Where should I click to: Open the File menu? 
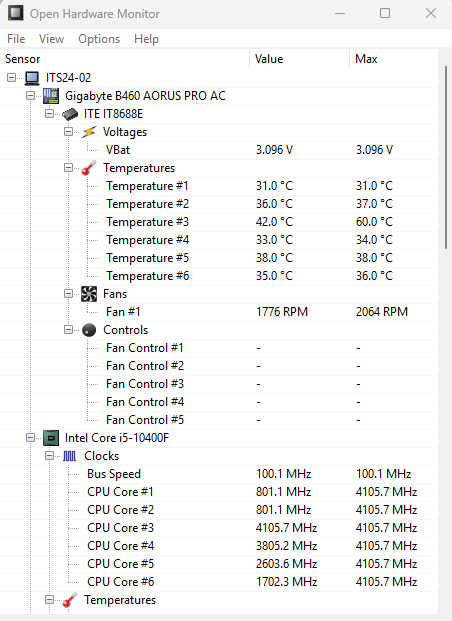click(x=16, y=39)
